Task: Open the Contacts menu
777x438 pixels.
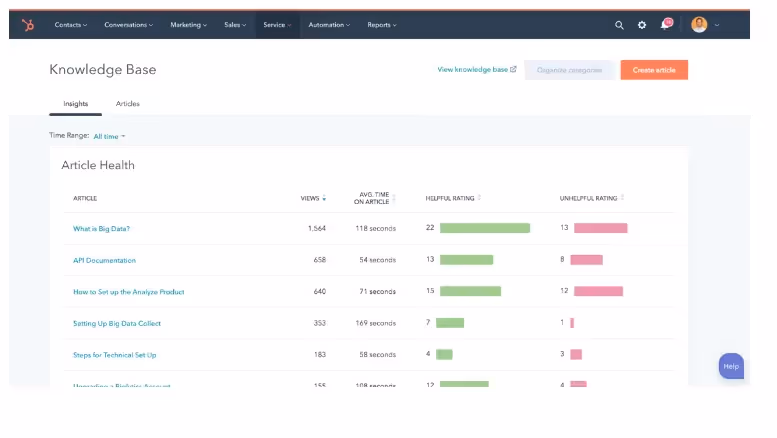Action: coord(70,25)
